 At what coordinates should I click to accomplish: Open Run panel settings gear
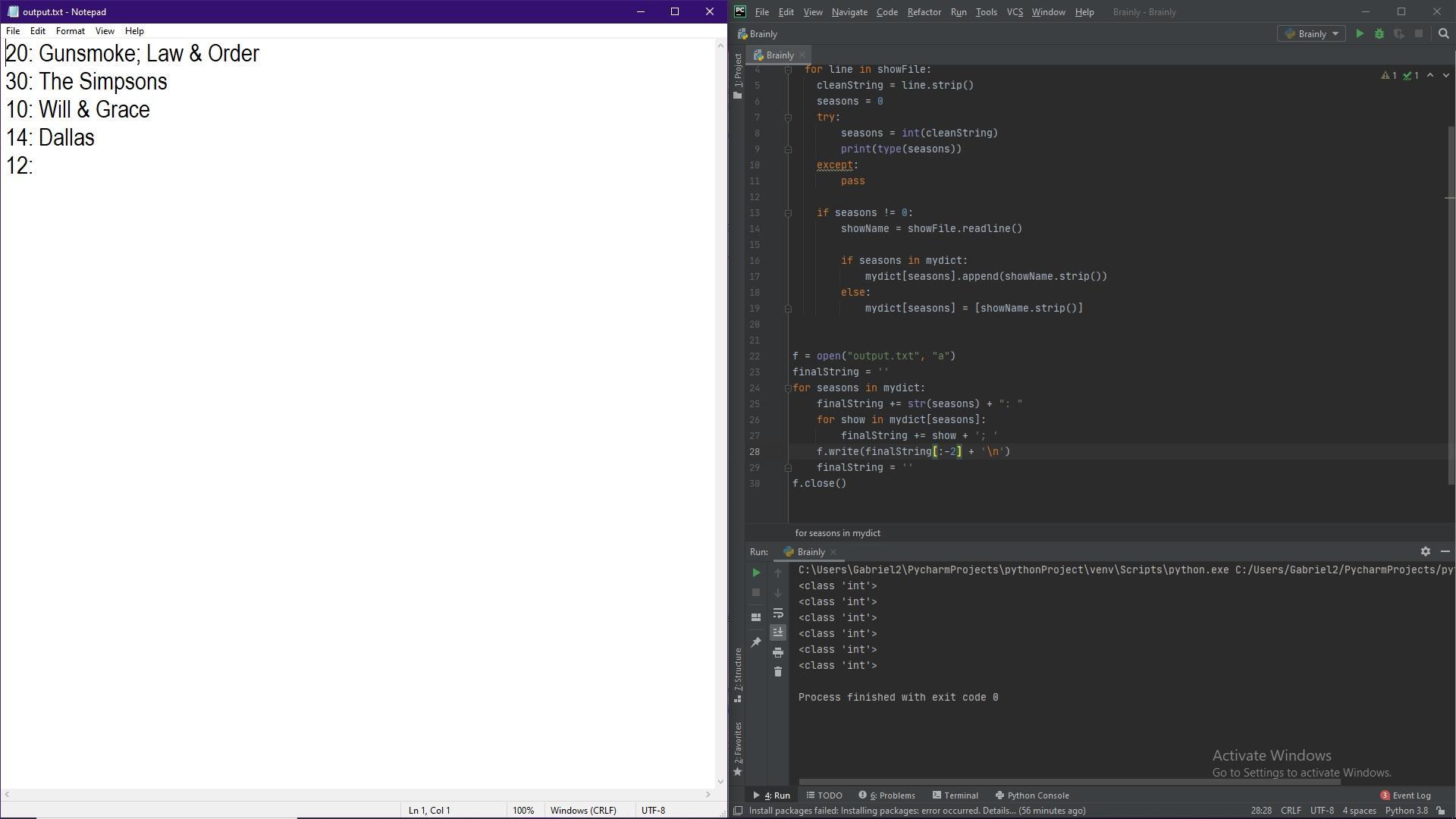coord(1426,552)
